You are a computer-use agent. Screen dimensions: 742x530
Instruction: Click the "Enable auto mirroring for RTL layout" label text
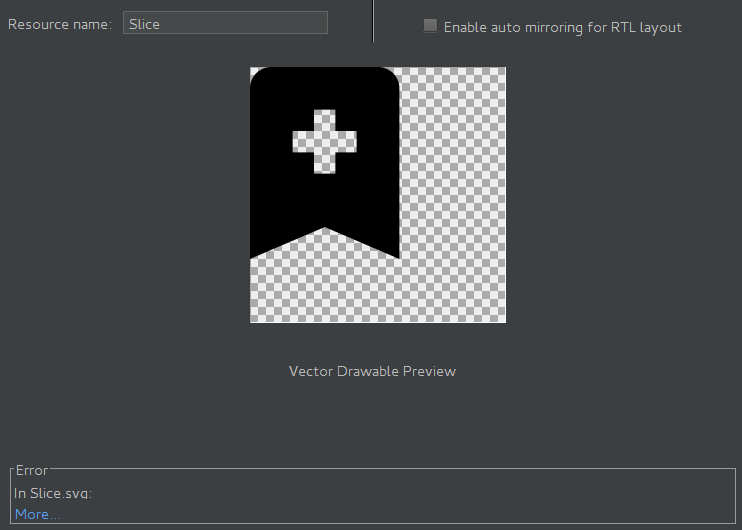[x=562, y=27]
